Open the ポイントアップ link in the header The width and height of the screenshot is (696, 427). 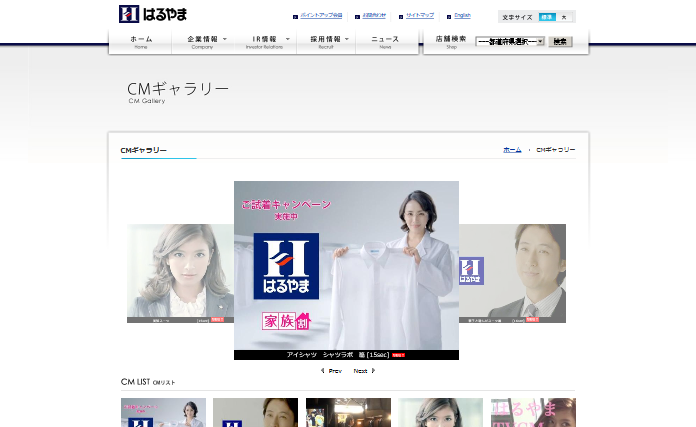(x=321, y=15)
